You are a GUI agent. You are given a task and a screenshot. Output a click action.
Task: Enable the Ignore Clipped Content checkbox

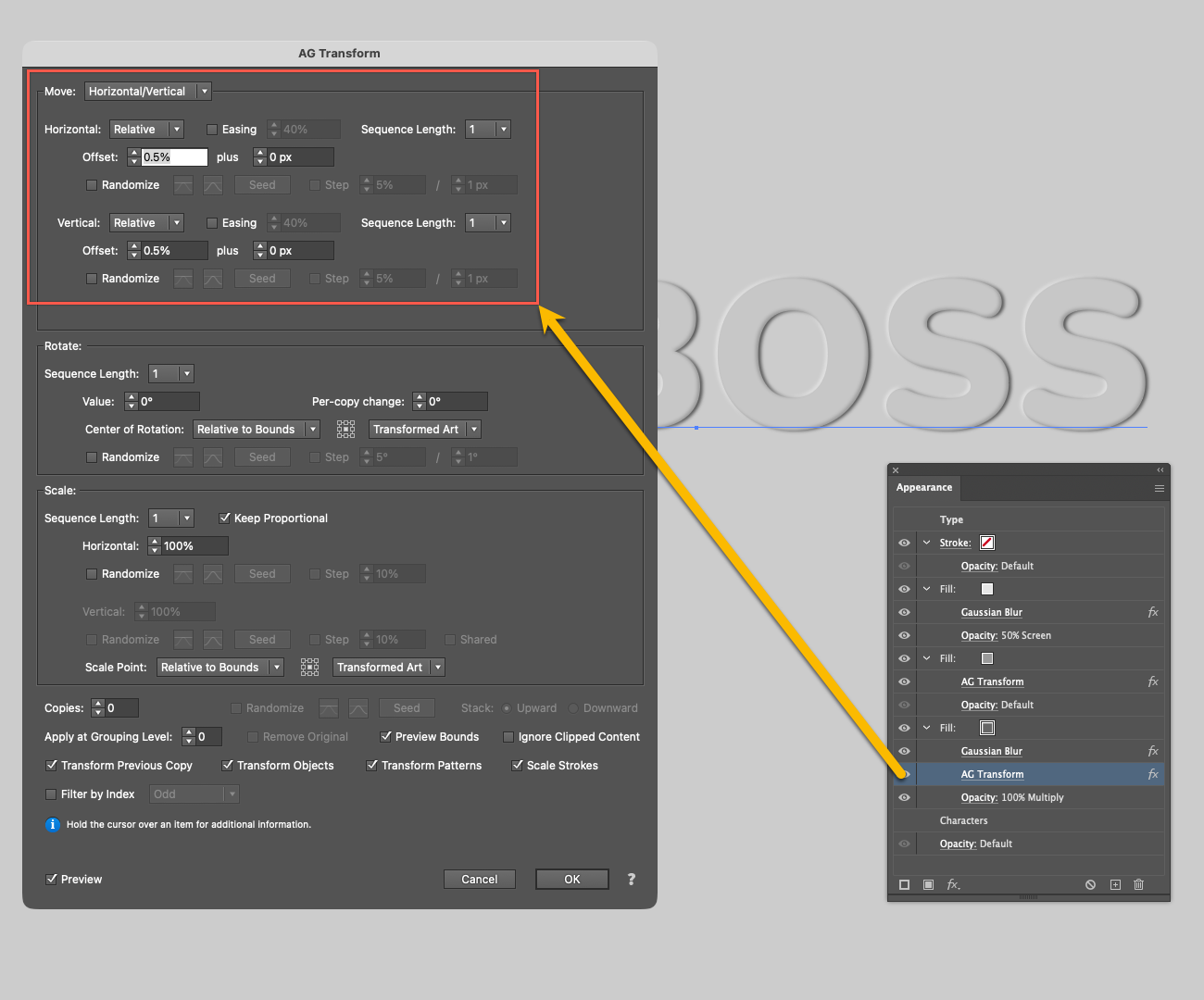(x=508, y=737)
